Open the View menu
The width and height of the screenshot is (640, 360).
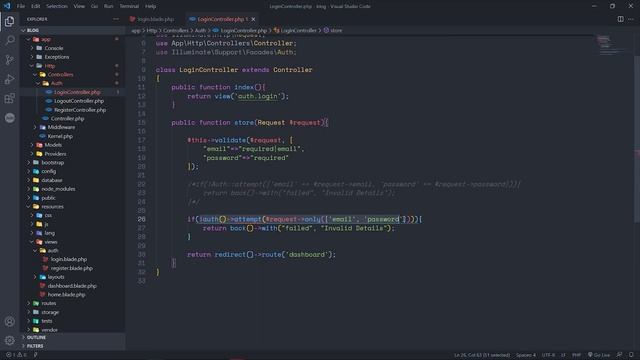[x=79, y=6]
